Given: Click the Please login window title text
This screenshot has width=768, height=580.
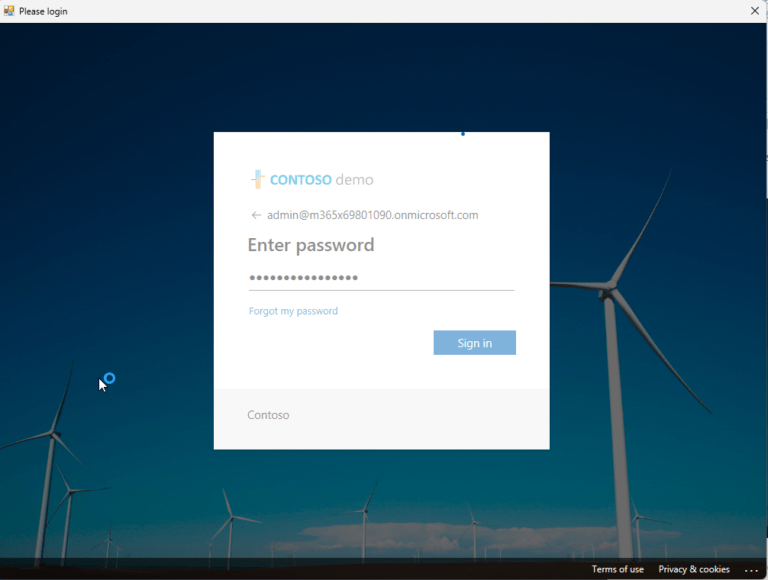Looking at the screenshot, I should [43, 11].
